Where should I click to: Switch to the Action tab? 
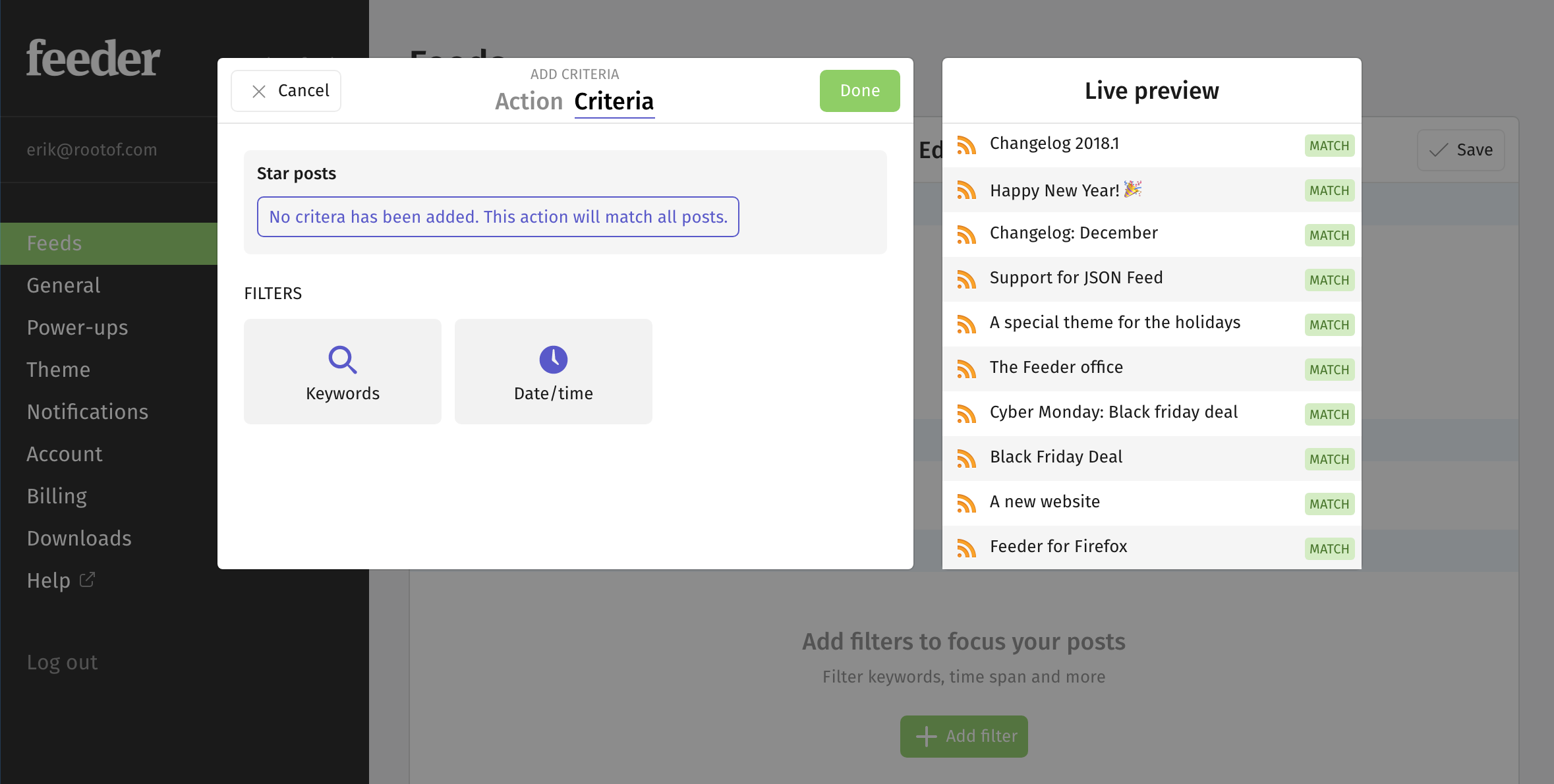pyautogui.click(x=529, y=101)
